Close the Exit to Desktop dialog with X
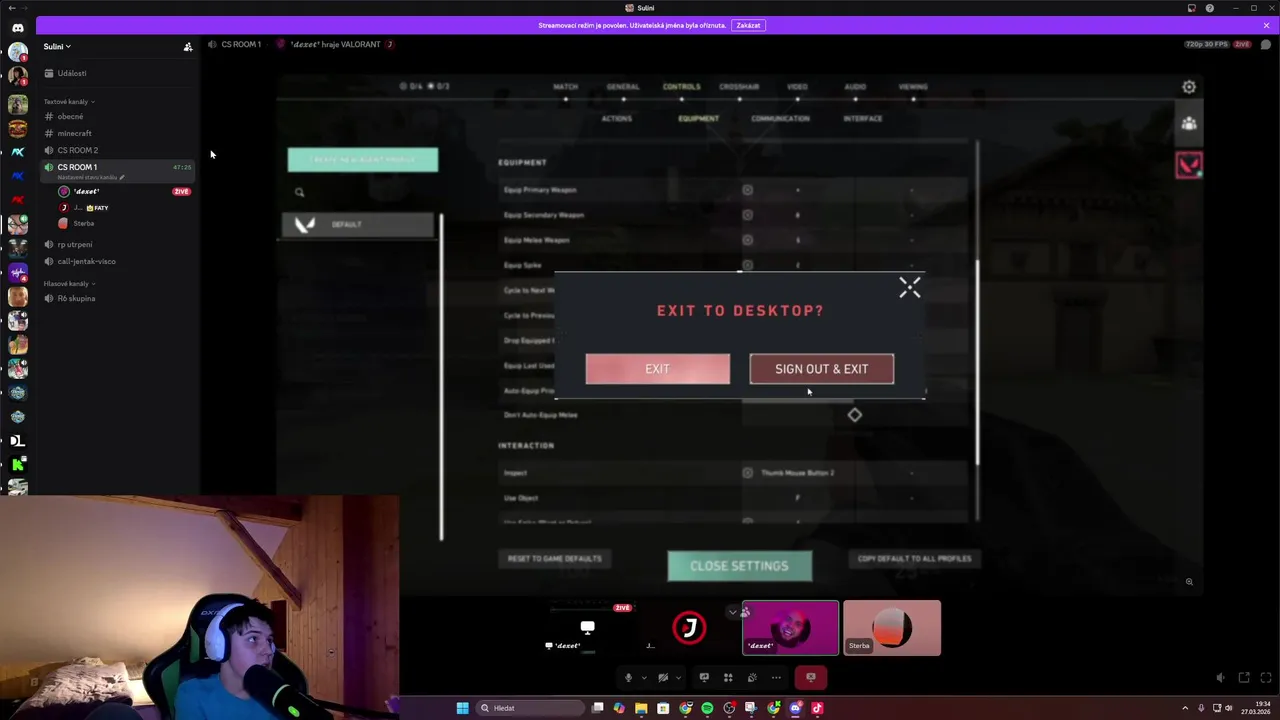Image resolution: width=1280 pixels, height=720 pixels. [909, 288]
